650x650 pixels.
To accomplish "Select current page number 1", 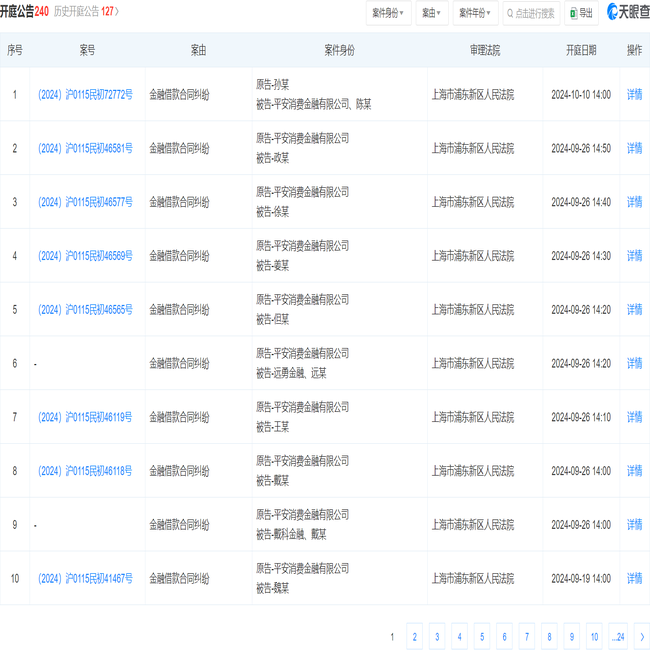I will pyautogui.click(x=392, y=637).
